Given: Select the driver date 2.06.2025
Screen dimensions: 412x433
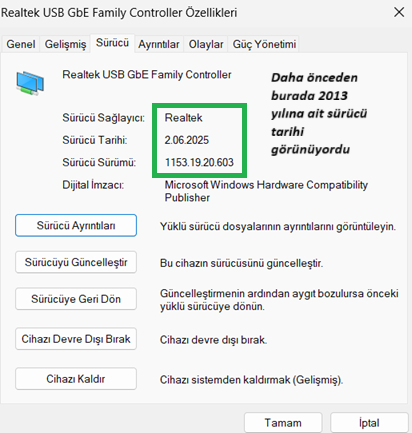Looking at the screenshot, I should point(187,140).
